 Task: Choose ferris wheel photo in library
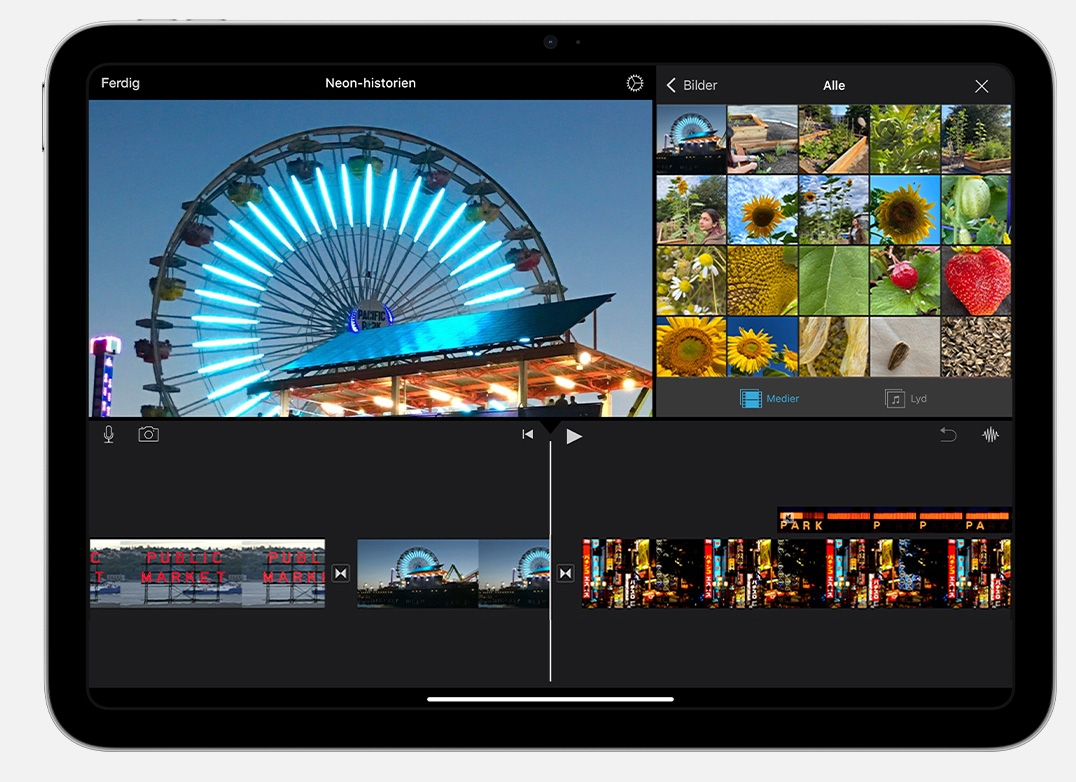point(691,139)
